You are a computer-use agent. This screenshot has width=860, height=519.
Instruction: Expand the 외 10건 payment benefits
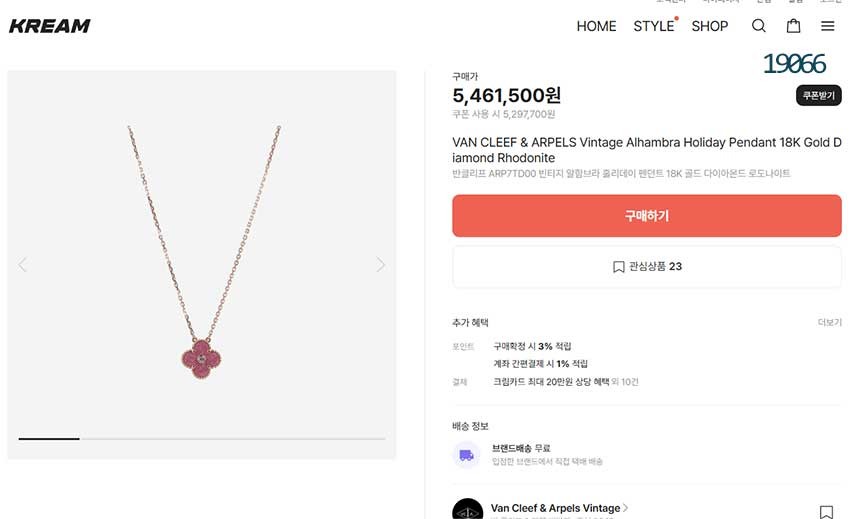pos(625,382)
